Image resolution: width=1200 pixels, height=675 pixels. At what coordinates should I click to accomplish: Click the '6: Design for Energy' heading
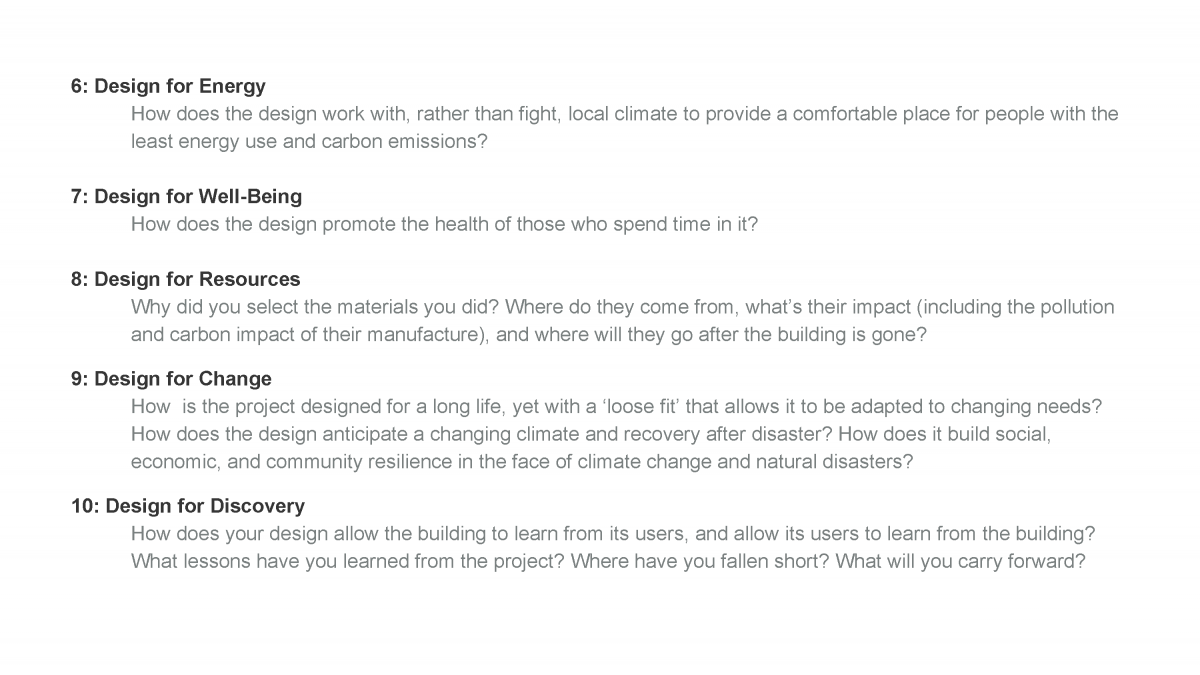pyautogui.click(x=168, y=86)
